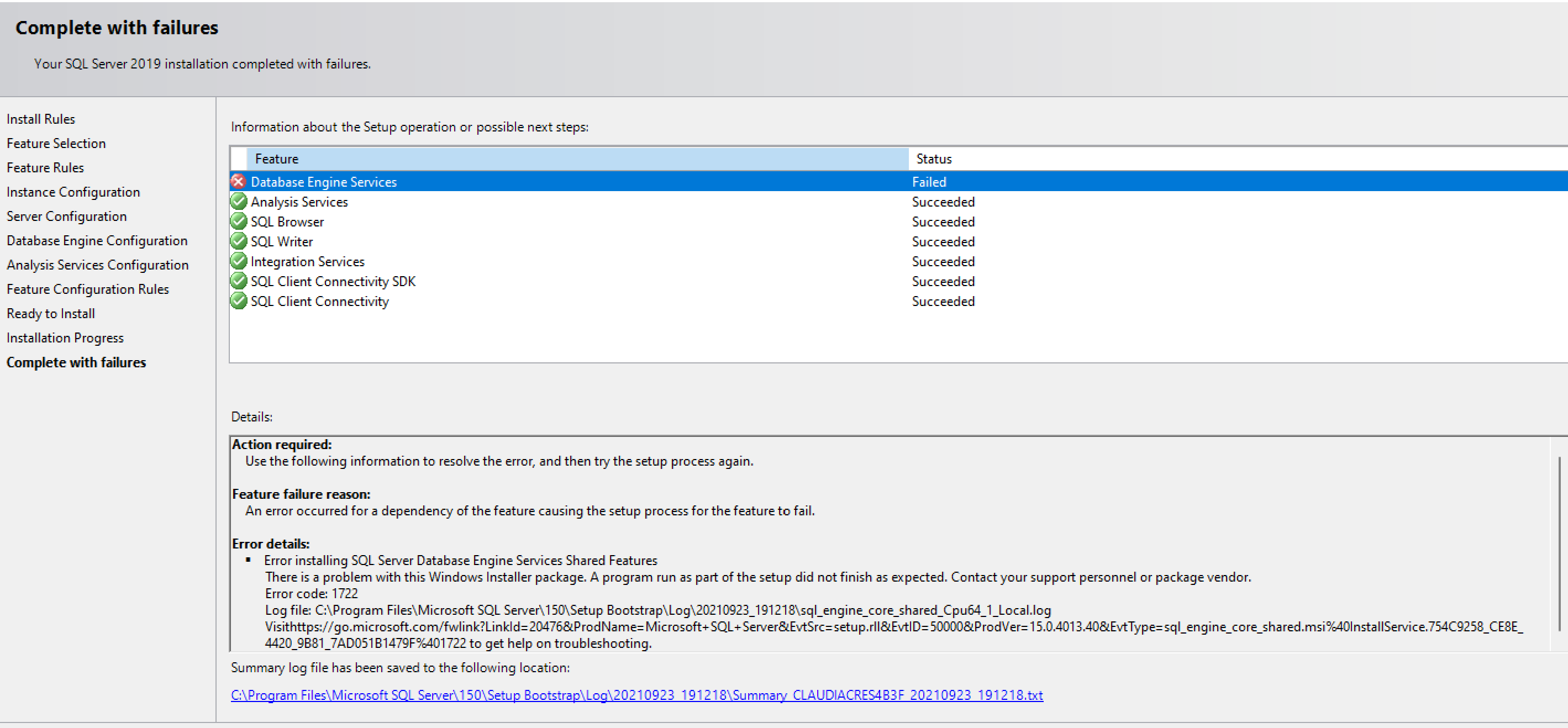Open Database Engine Configuration step

point(97,241)
